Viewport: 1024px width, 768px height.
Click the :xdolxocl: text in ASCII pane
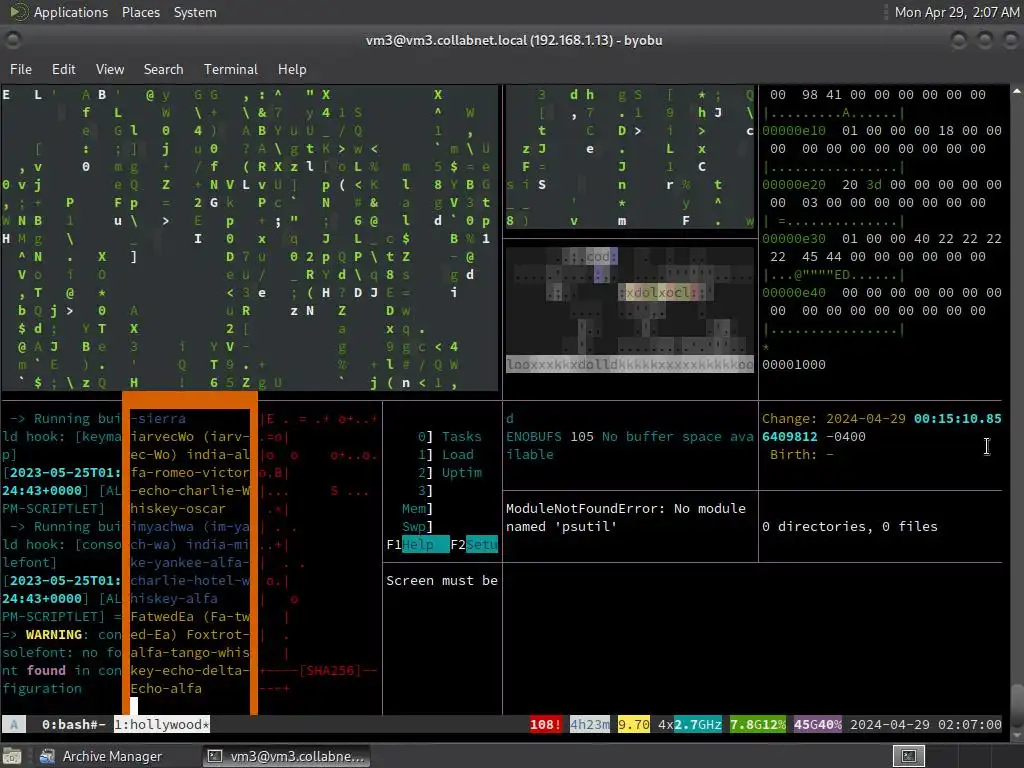point(662,293)
